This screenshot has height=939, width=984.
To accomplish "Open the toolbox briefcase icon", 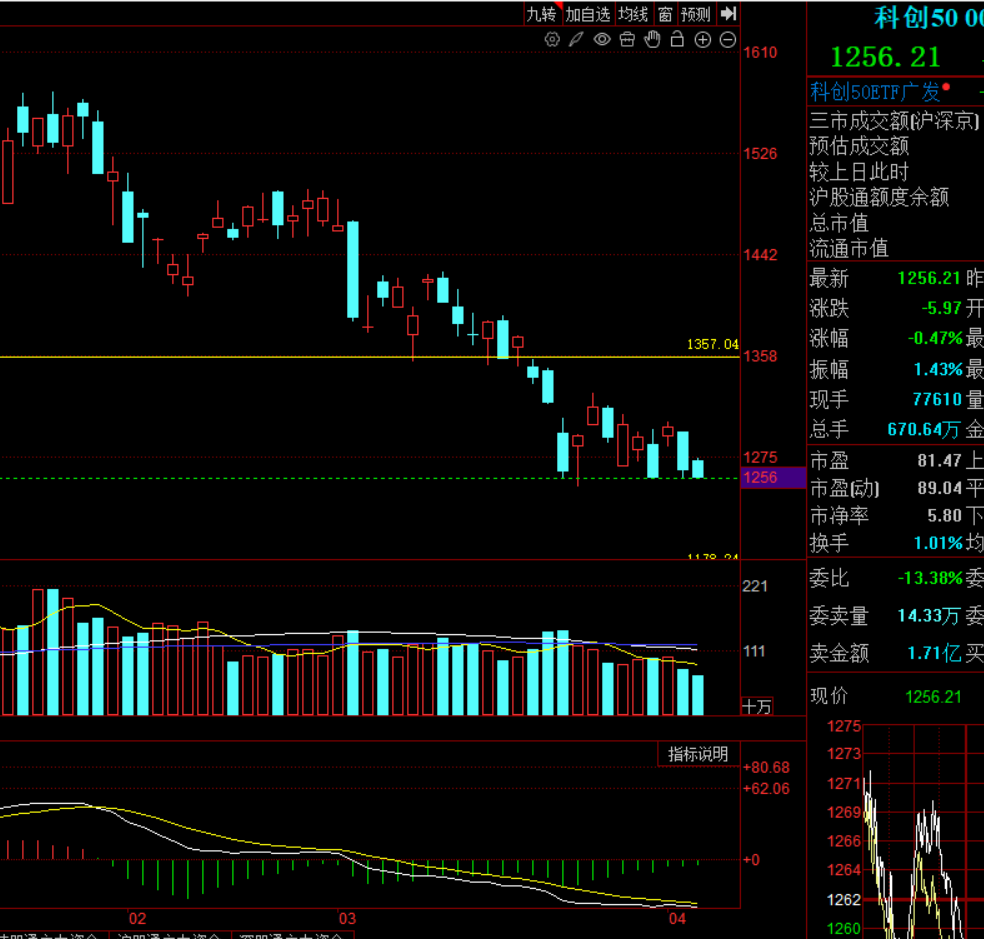I will tap(627, 40).
